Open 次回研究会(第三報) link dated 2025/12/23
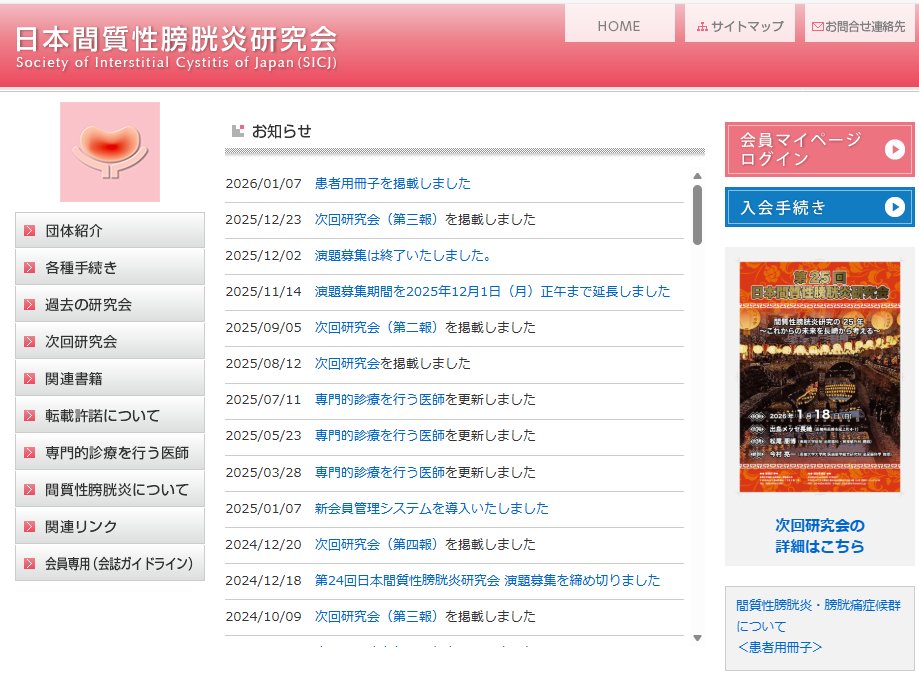The image size is (919, 677). tap(376, 219)
